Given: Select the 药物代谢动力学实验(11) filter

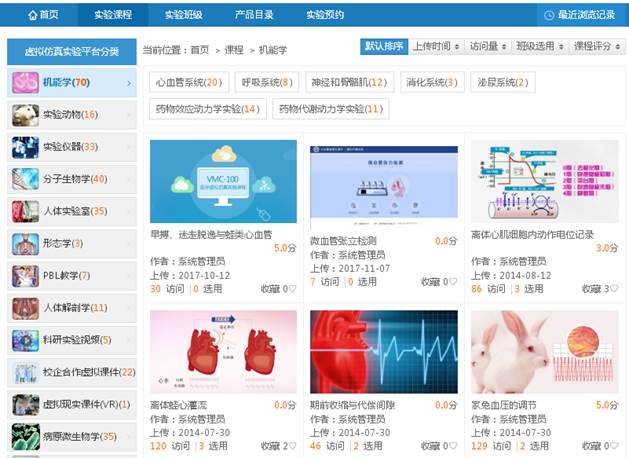Looking at the screenshot, I should pos(330,108).
